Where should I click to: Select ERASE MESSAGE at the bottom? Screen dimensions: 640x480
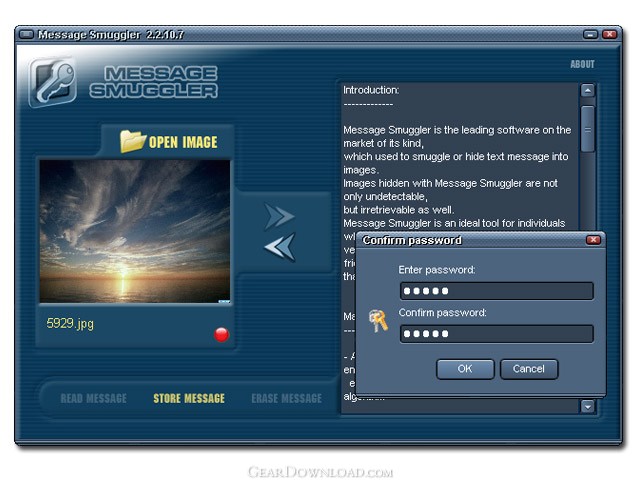(x=287, y=398)
